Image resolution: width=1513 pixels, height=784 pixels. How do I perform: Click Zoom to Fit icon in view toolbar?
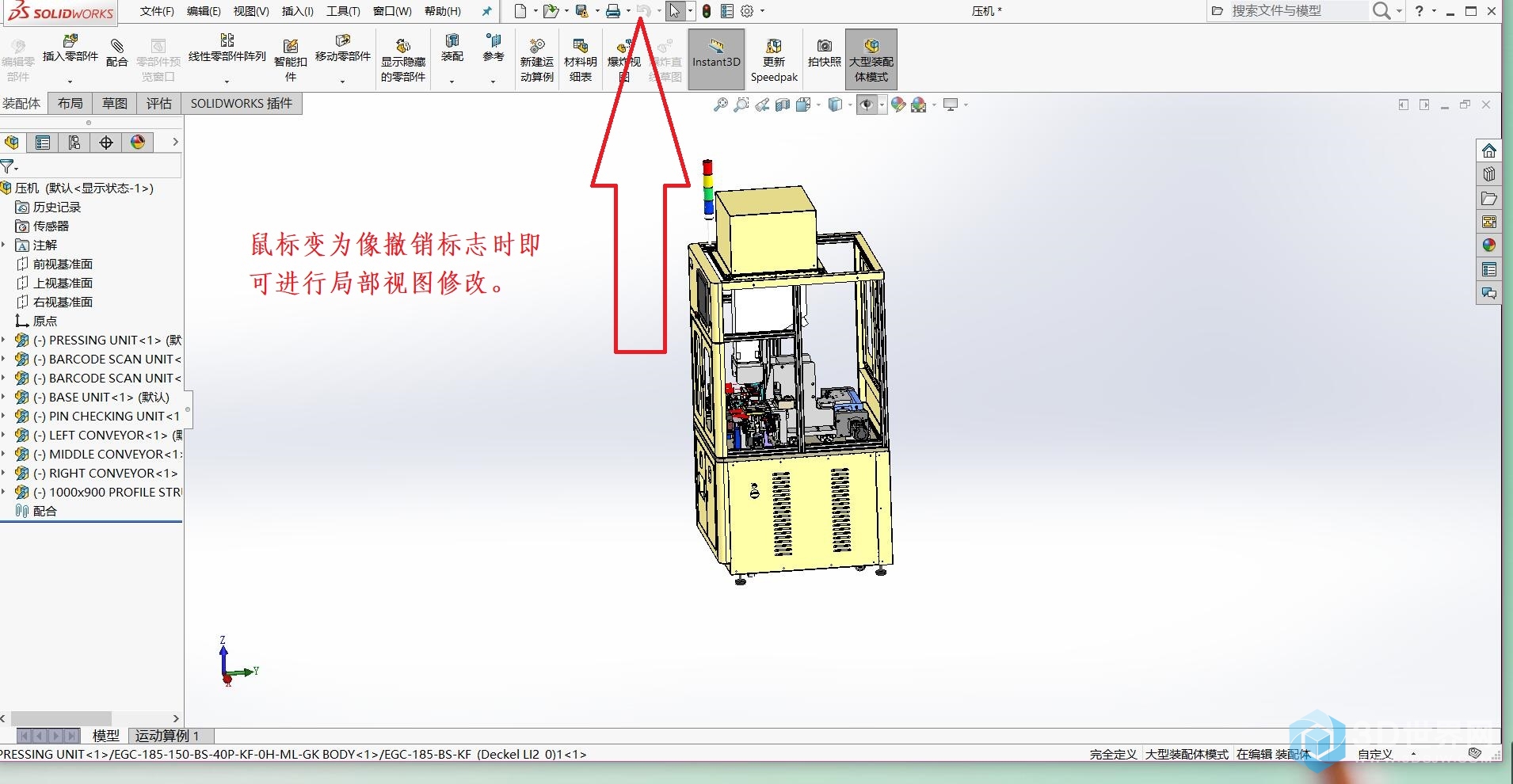pyautogui.click(x=720, y=105)
